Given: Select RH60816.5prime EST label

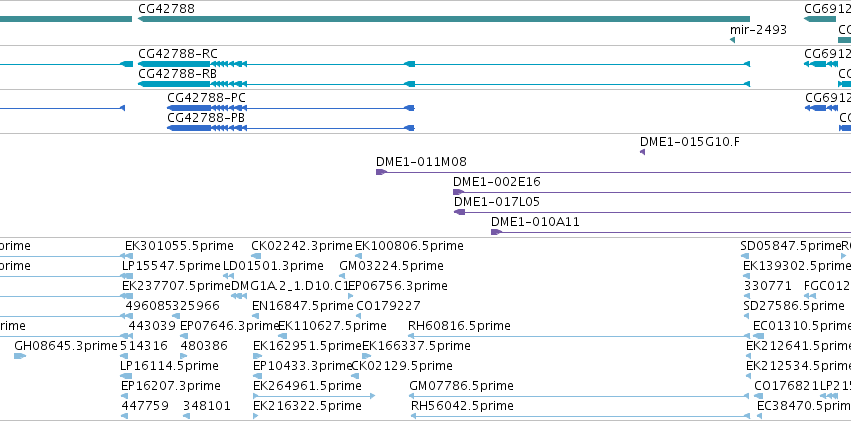Looking at the screenshot, I should click(x=459, y=326).
